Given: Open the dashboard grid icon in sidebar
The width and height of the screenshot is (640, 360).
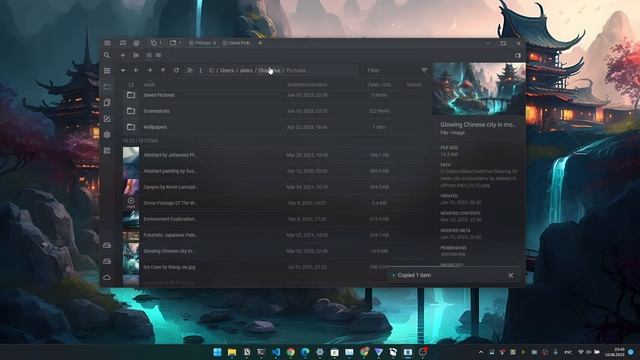Looking at the screenshot, I should pos(107,151).
